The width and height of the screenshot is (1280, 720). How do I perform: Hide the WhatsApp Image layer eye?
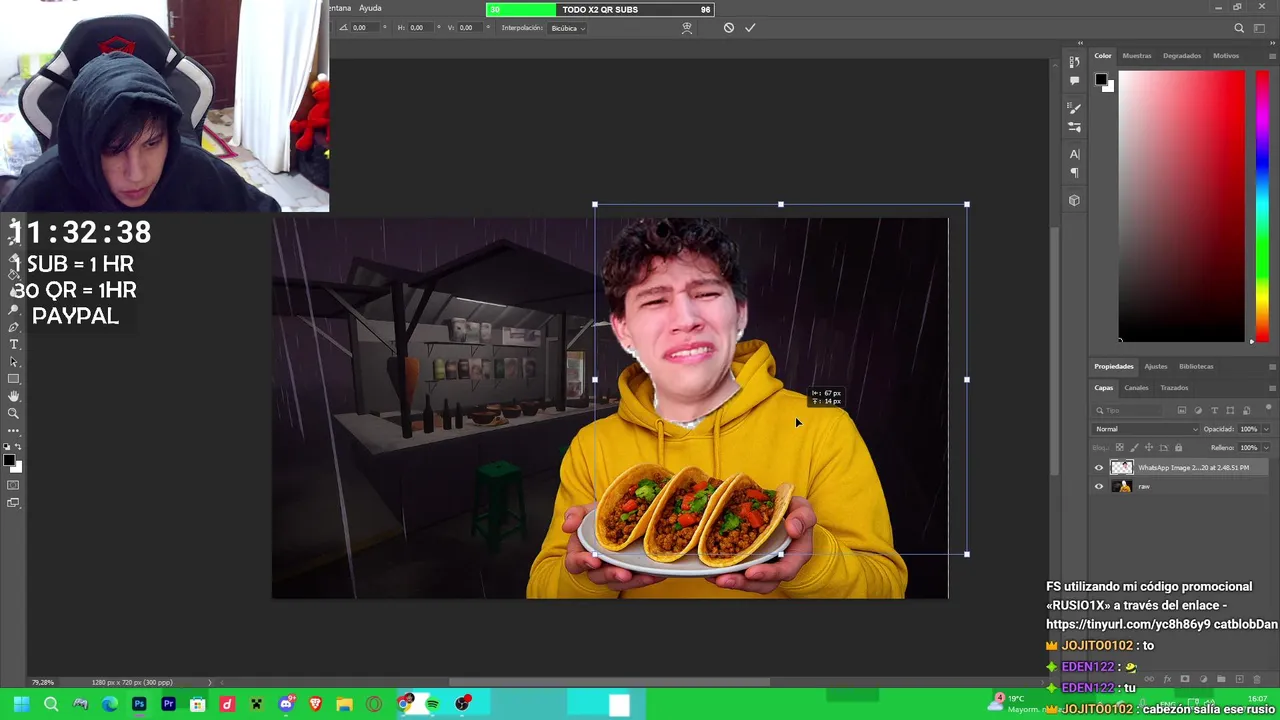pos(1099,468)
